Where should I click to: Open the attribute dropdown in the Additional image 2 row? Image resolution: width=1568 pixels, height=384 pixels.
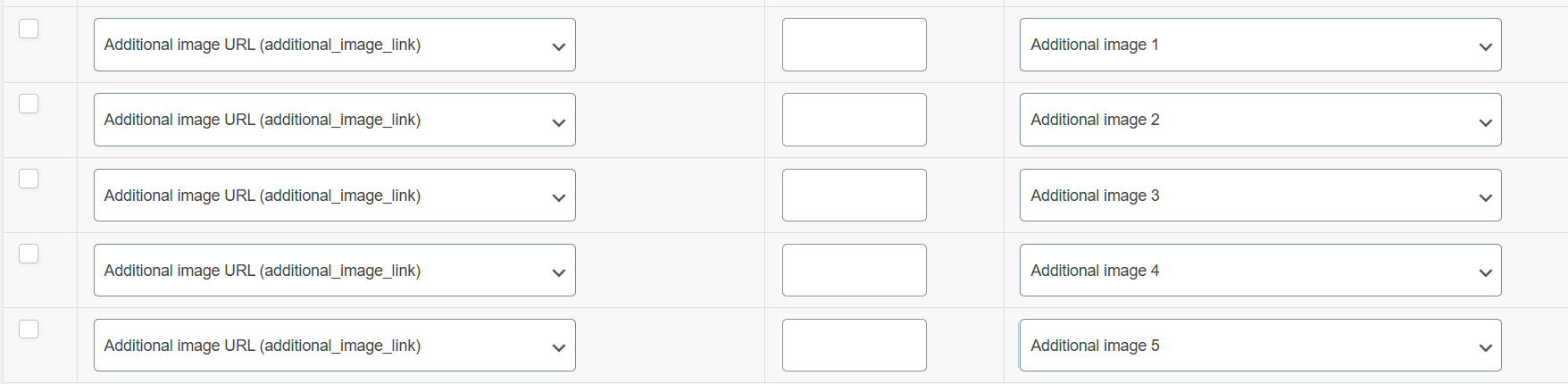click(334, 120)
